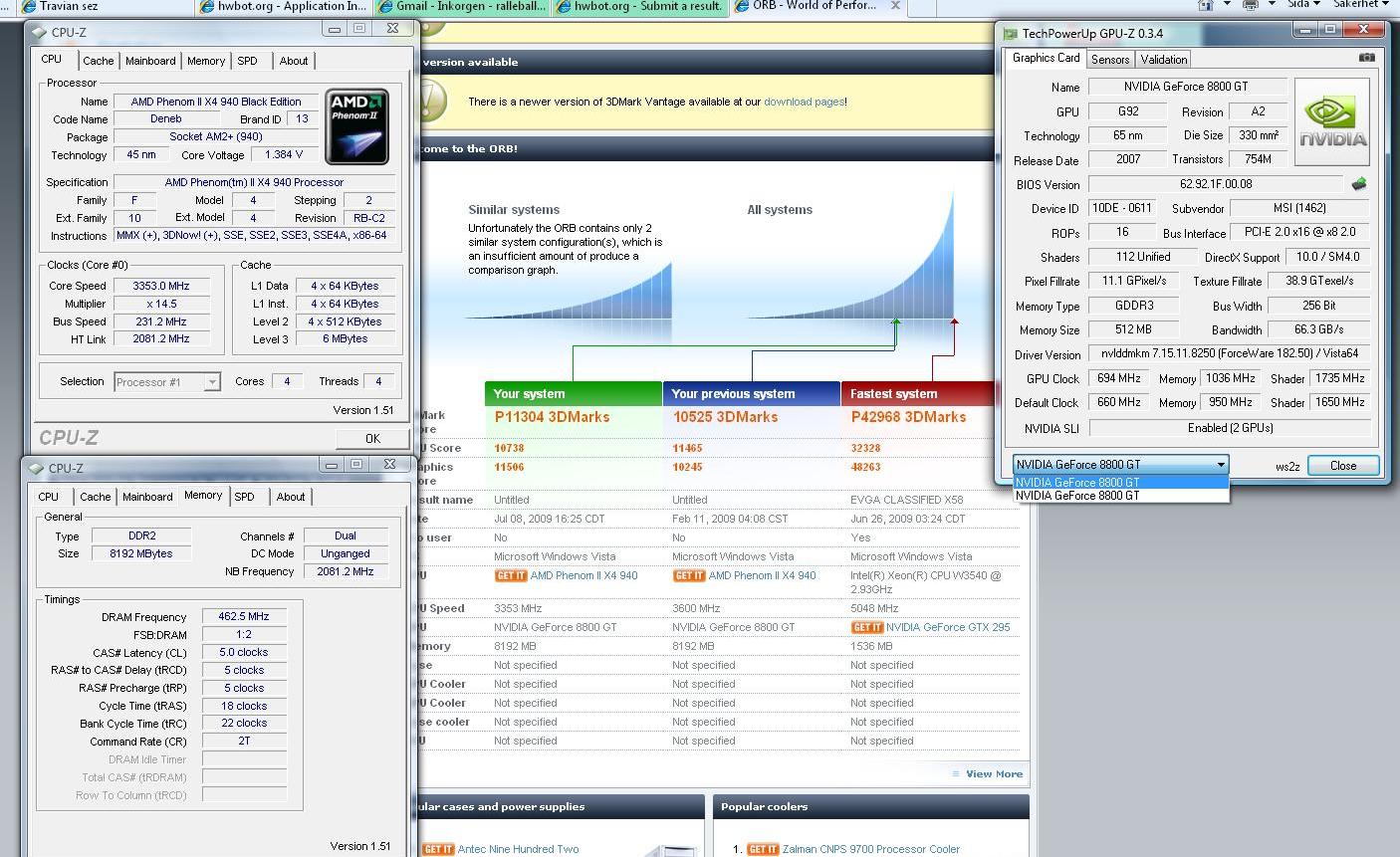The width and height of the screenshot is (1400, 857).
Task: Click the EVGA CLASSIFIED X58 result name
Action: coord(907,501)
